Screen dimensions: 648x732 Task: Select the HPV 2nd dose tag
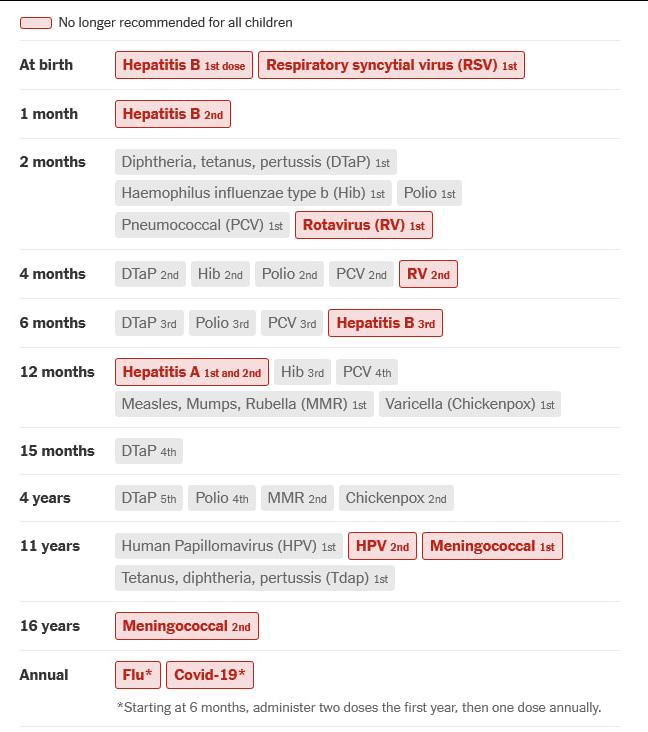(383, 546)
